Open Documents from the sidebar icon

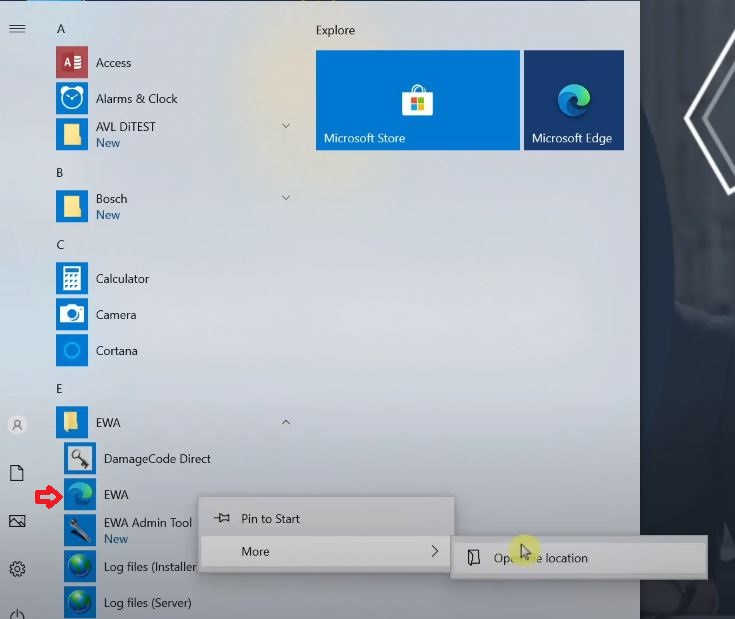(x=17, y=473)
